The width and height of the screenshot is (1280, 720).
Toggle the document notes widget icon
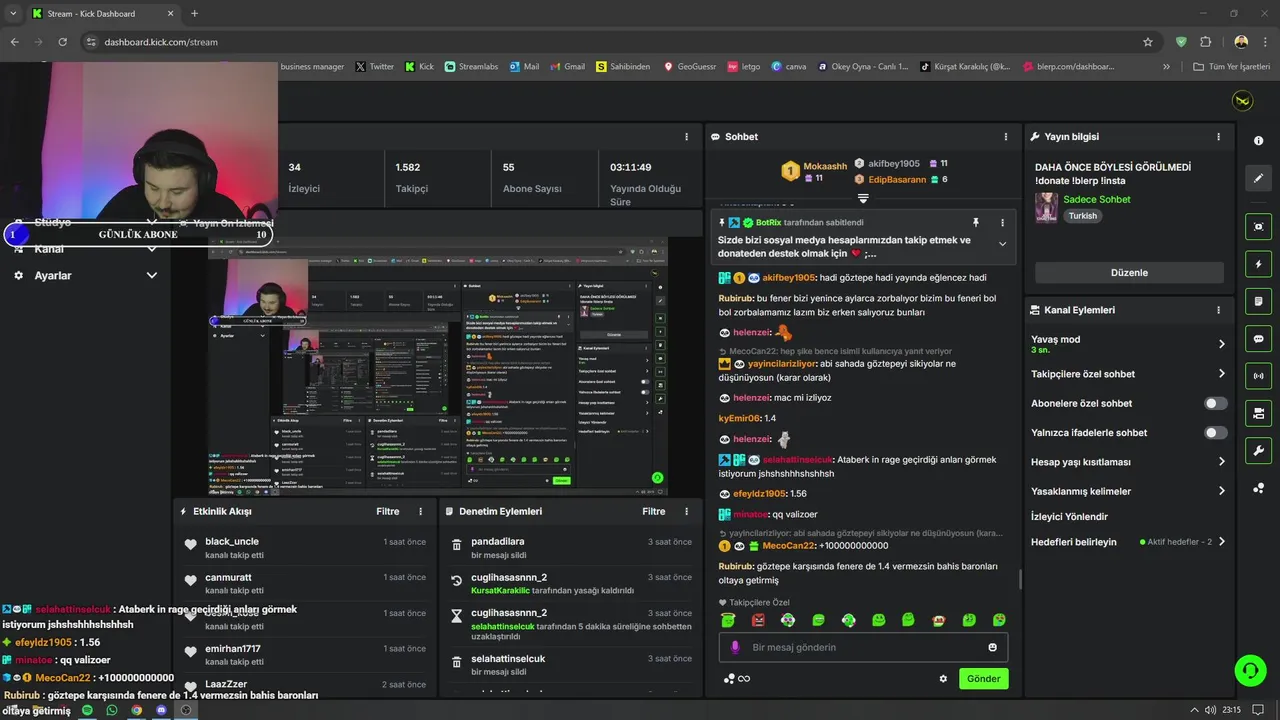[x=1258, y=301]
